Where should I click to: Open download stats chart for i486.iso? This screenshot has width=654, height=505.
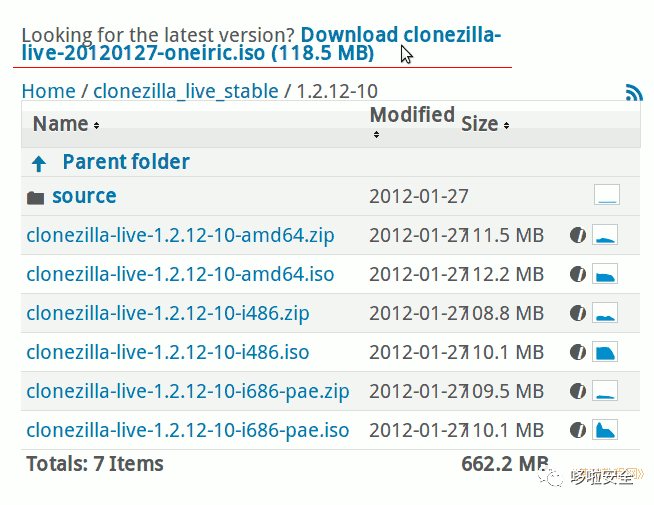[605, 352]
